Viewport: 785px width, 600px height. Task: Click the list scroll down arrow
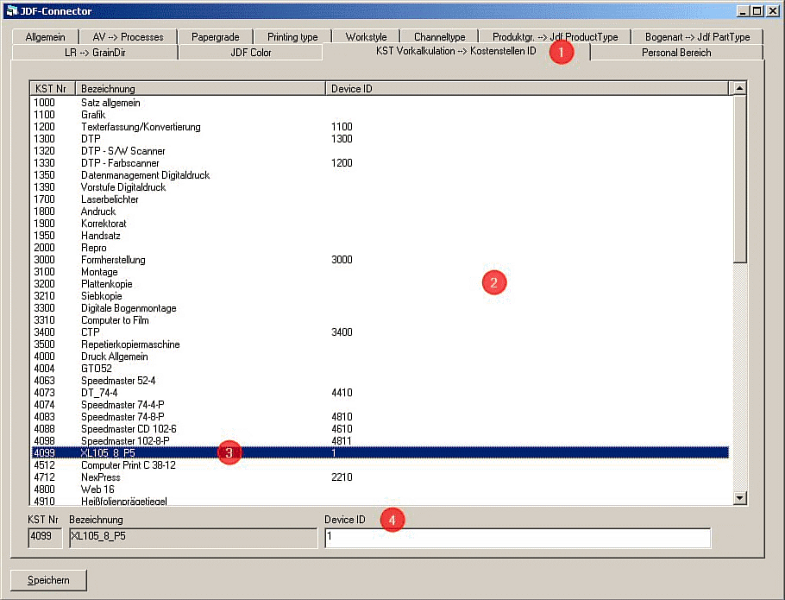pos(740,497)
